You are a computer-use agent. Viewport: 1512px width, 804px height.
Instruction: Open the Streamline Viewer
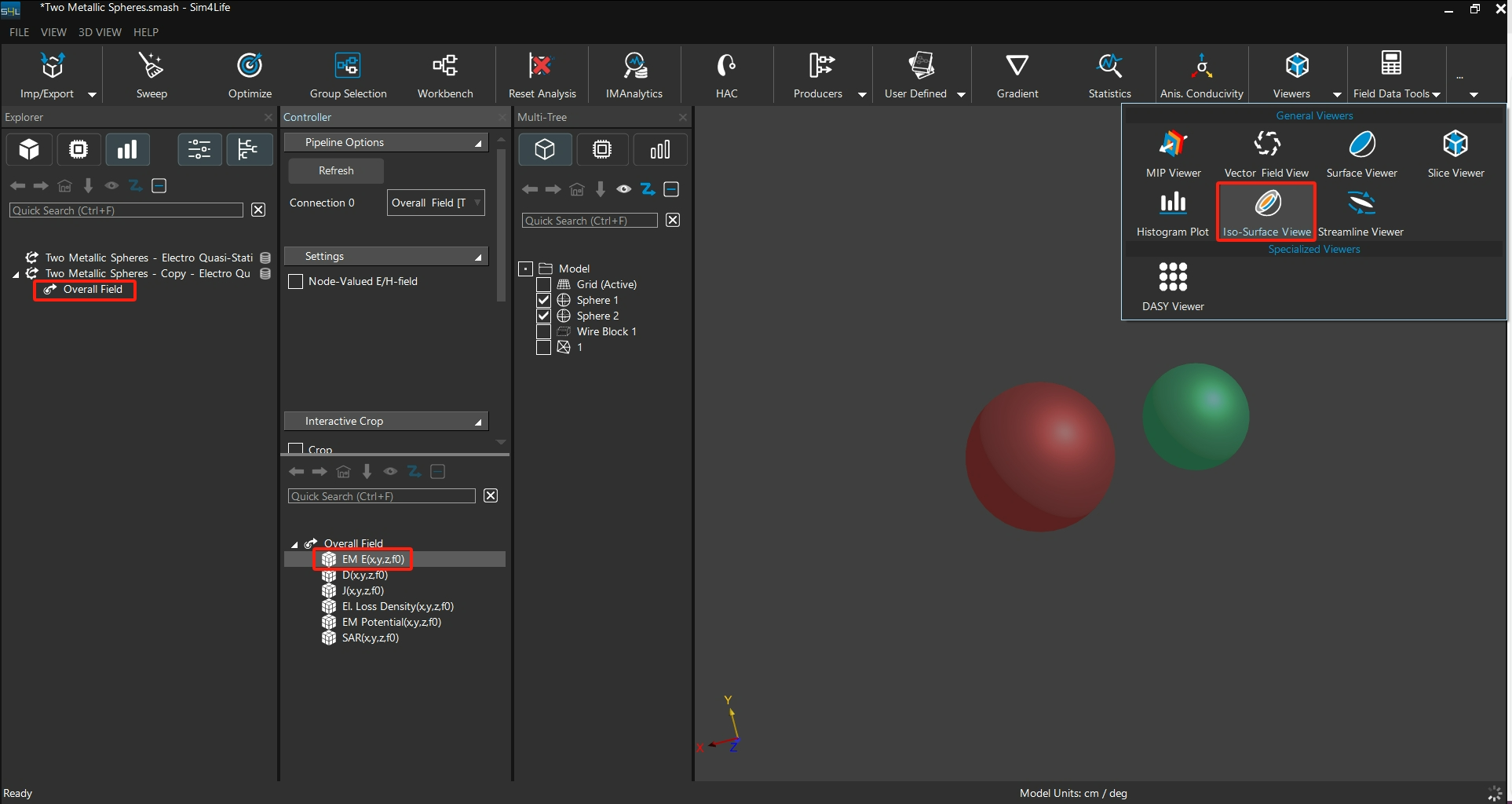click(1360, 212)
